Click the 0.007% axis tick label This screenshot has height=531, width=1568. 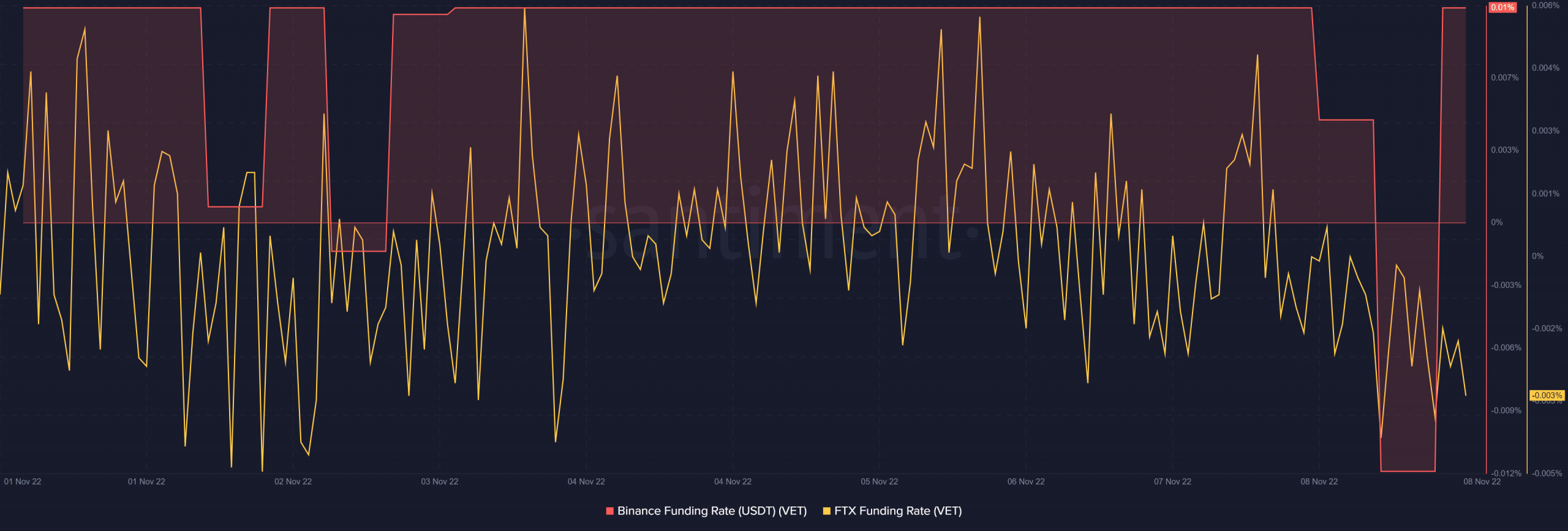tap(1505, 78)
